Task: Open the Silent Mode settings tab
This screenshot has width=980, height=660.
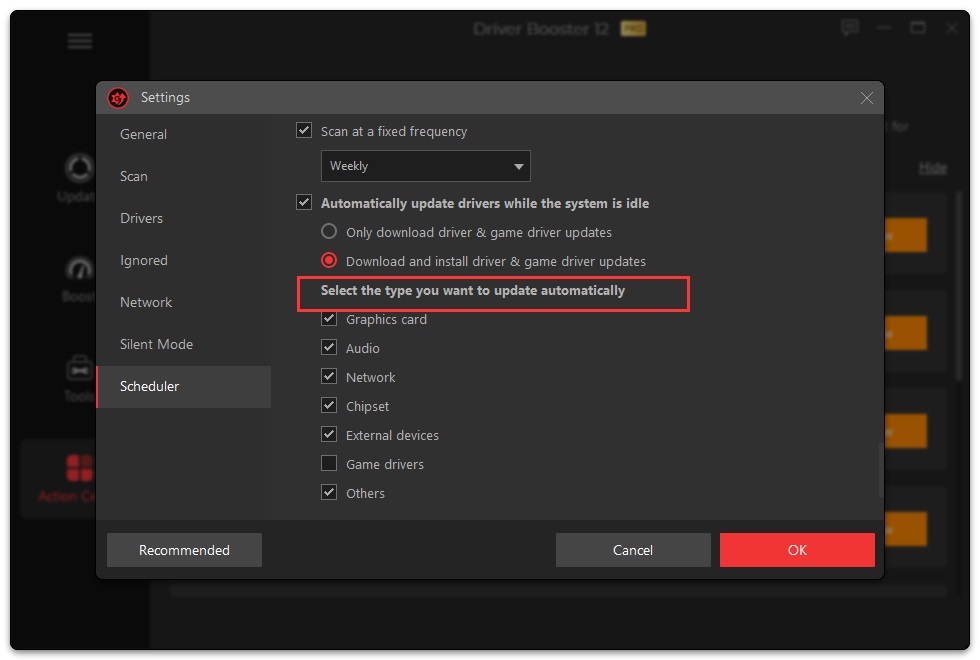Action: [184, 344]
